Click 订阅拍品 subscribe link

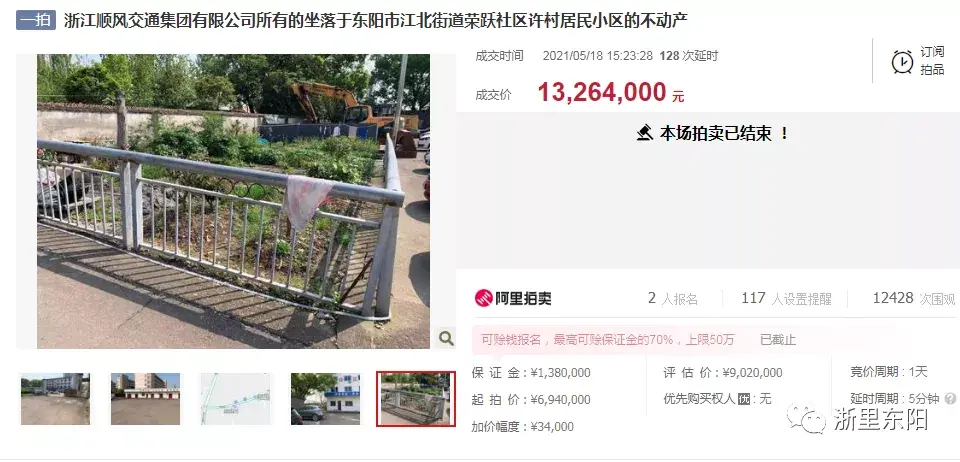pyautogui.click(x=932, y=61)
